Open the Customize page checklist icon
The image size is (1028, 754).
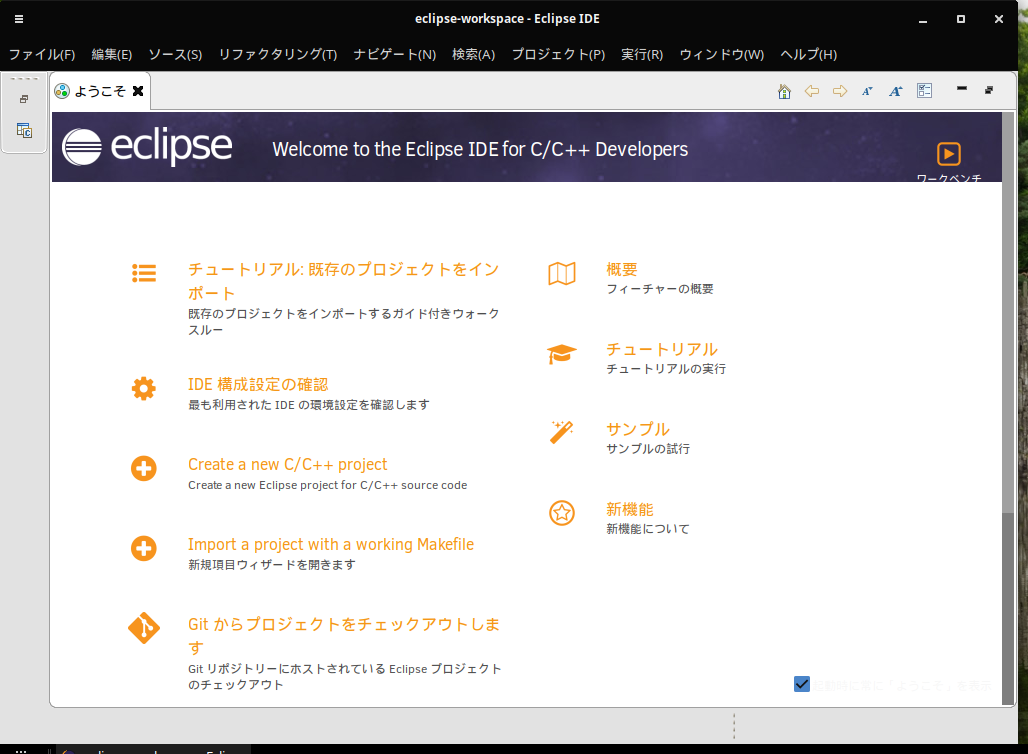click(x=924, y=90)
